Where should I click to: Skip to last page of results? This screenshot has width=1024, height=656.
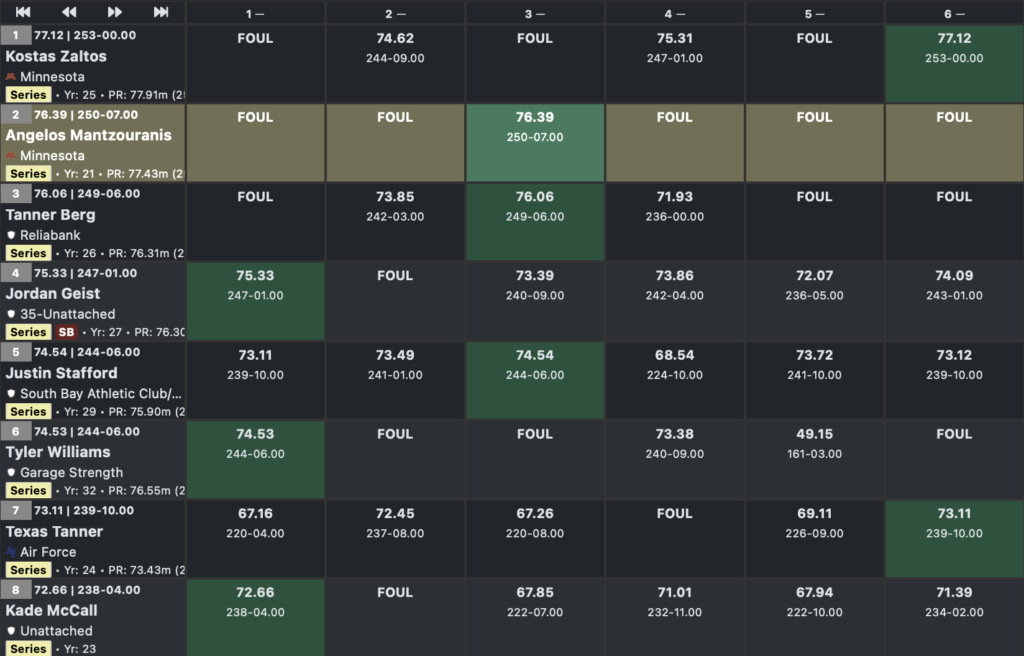[161, 12]
